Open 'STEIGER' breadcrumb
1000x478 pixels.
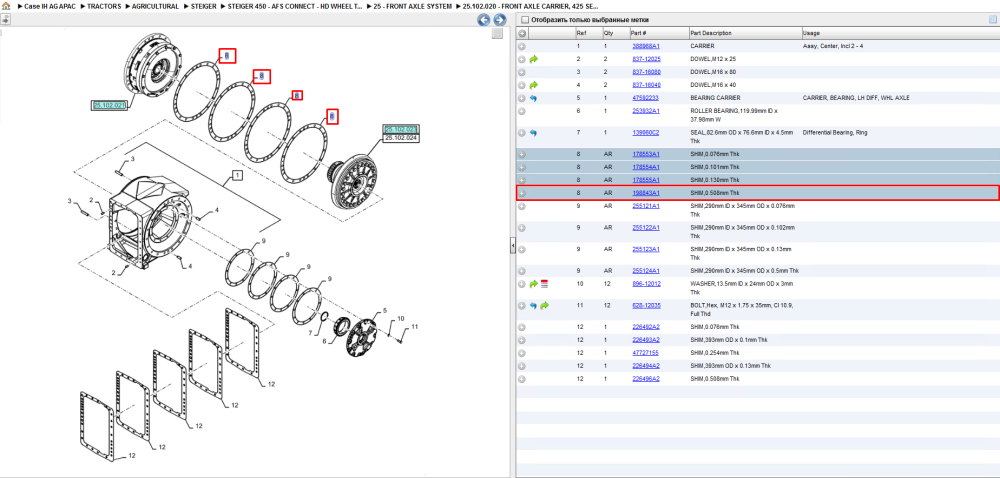[x=203, y=6]
